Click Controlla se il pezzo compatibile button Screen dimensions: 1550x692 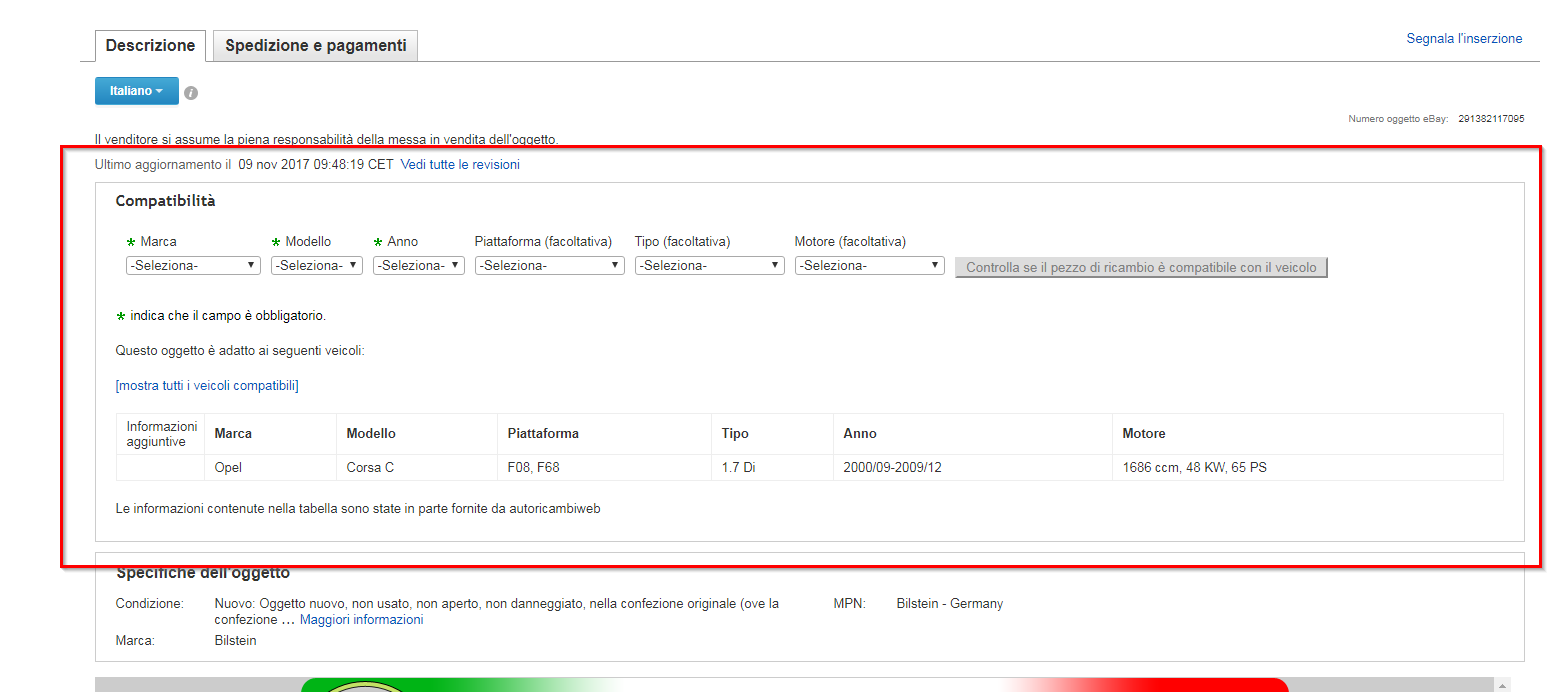coord(1141,268)
